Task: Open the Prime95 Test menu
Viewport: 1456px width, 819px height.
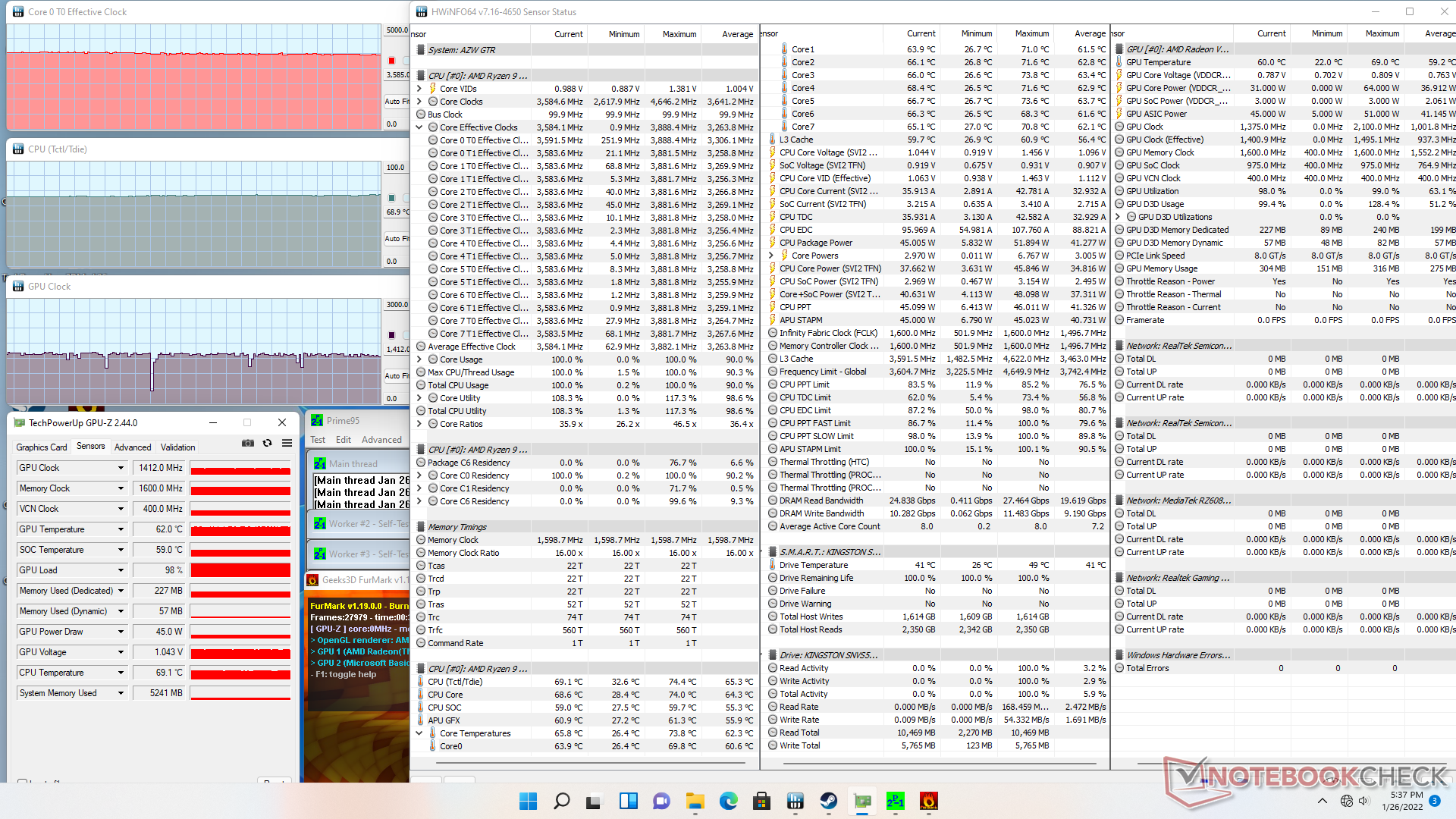Action: 318,440
